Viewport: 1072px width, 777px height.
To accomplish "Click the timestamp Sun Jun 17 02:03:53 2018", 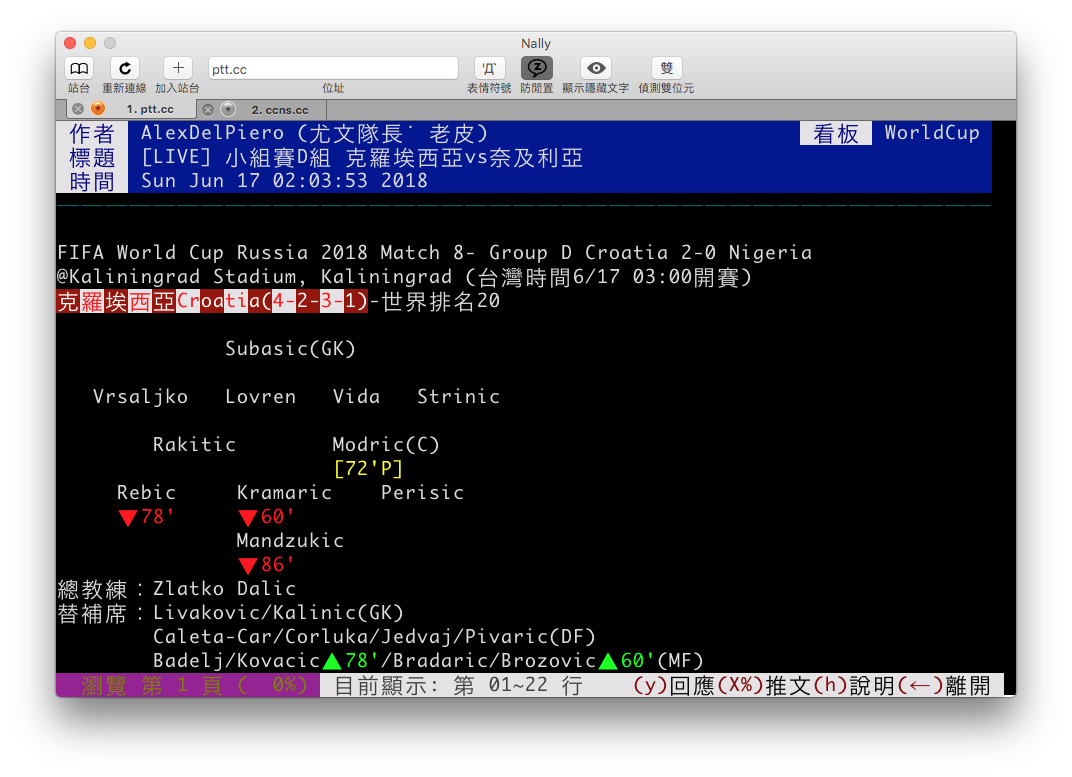I will pyautogui.click(x=284, y=181).
